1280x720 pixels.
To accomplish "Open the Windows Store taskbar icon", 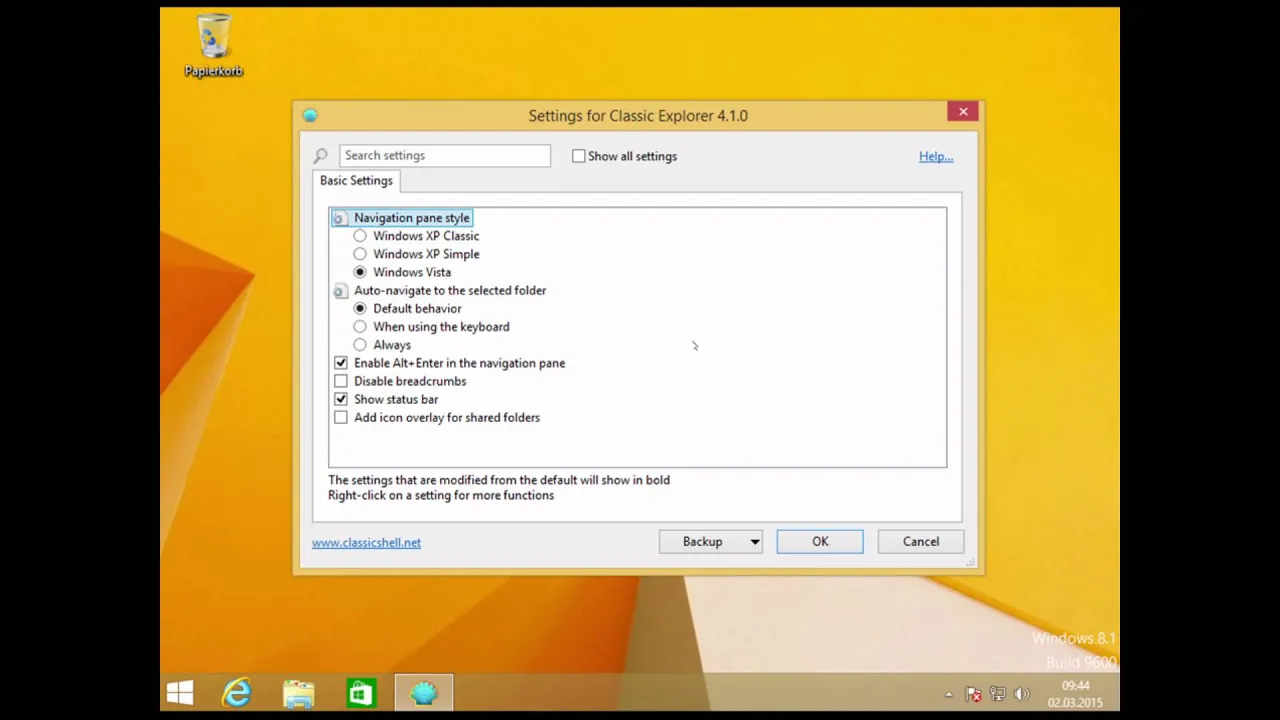I will point(361,693).
